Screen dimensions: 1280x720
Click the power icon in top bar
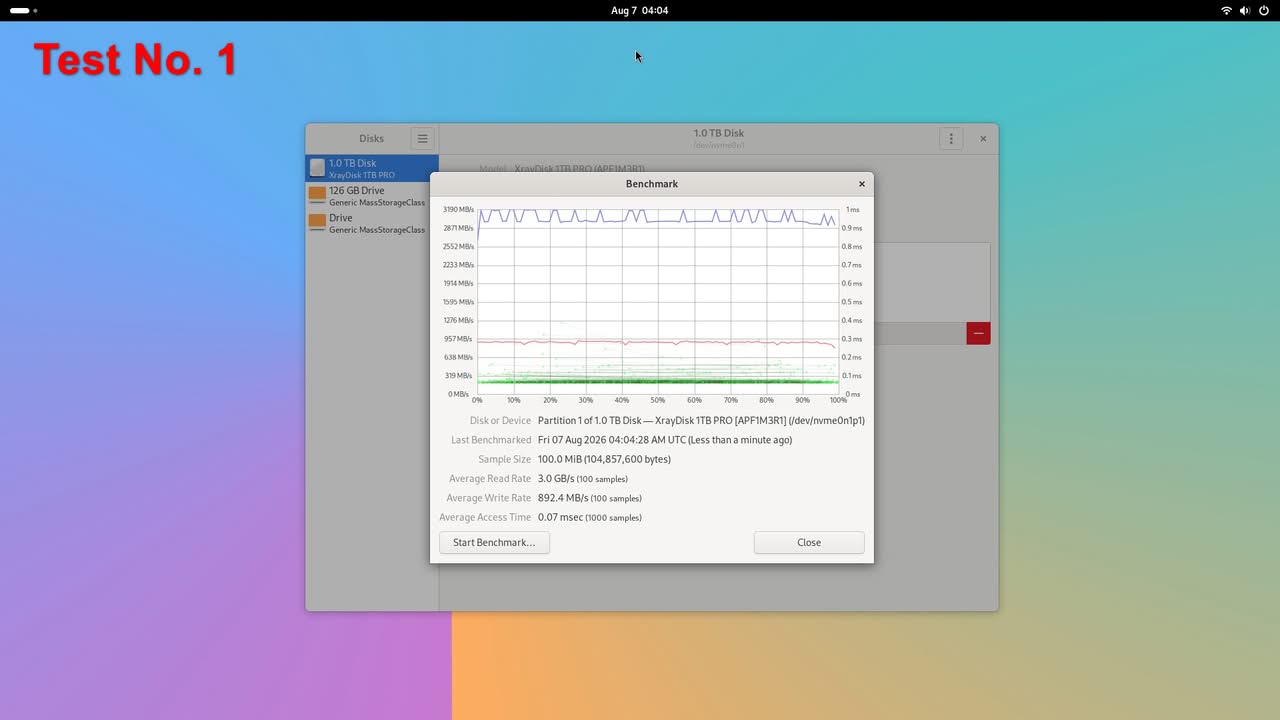click(x=1264, y=10)
